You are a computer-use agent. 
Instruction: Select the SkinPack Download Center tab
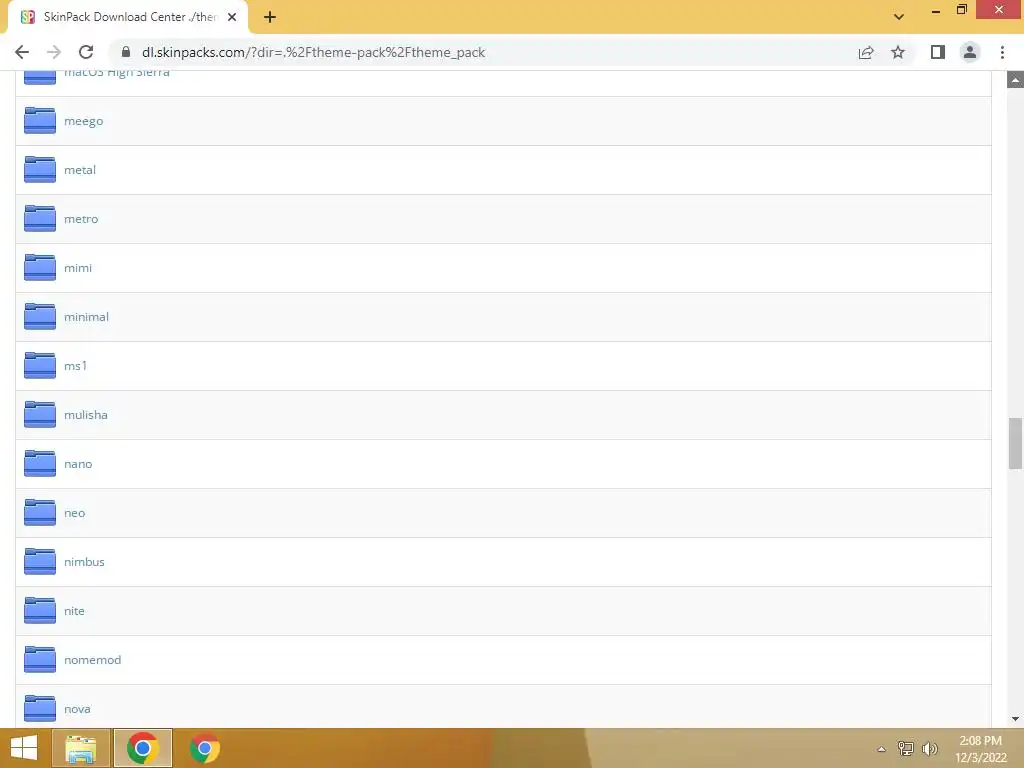(x=127, y=17)
